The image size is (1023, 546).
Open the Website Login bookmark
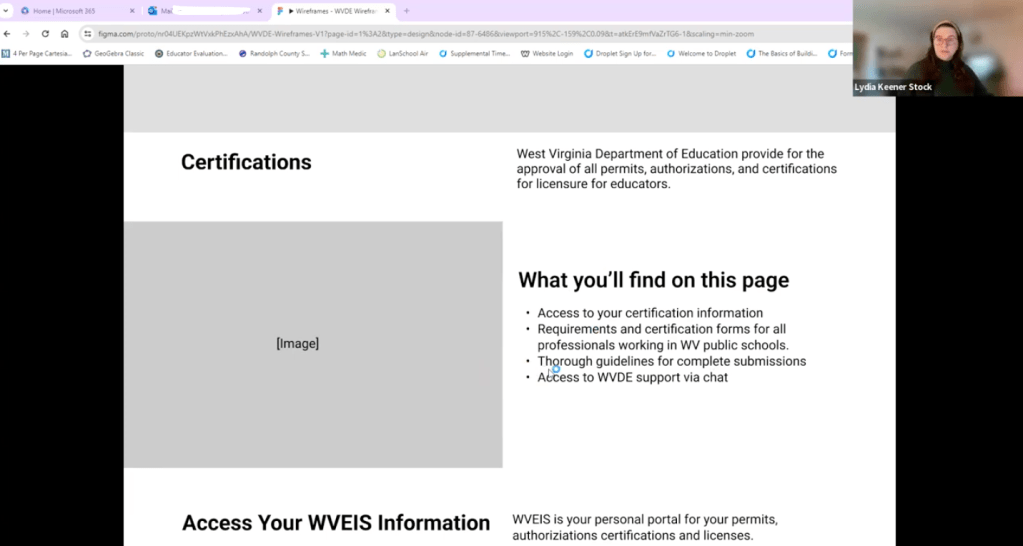[x=547, y=53]
